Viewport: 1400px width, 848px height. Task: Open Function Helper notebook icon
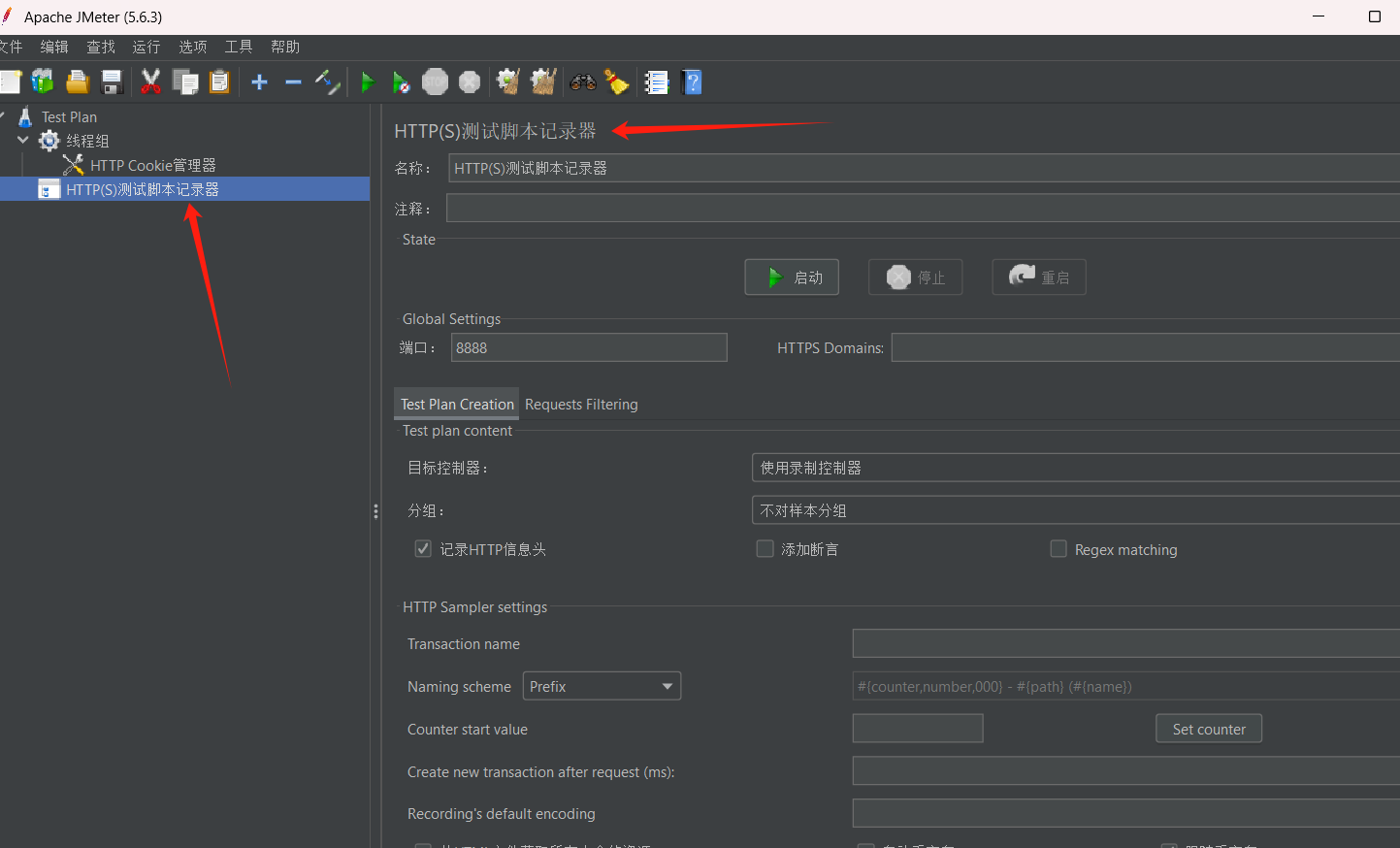[x=657, y=82]
